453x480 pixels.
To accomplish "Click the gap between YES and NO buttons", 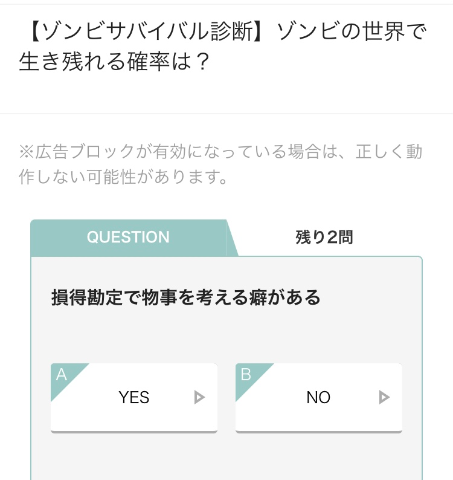I will [227, 398].
